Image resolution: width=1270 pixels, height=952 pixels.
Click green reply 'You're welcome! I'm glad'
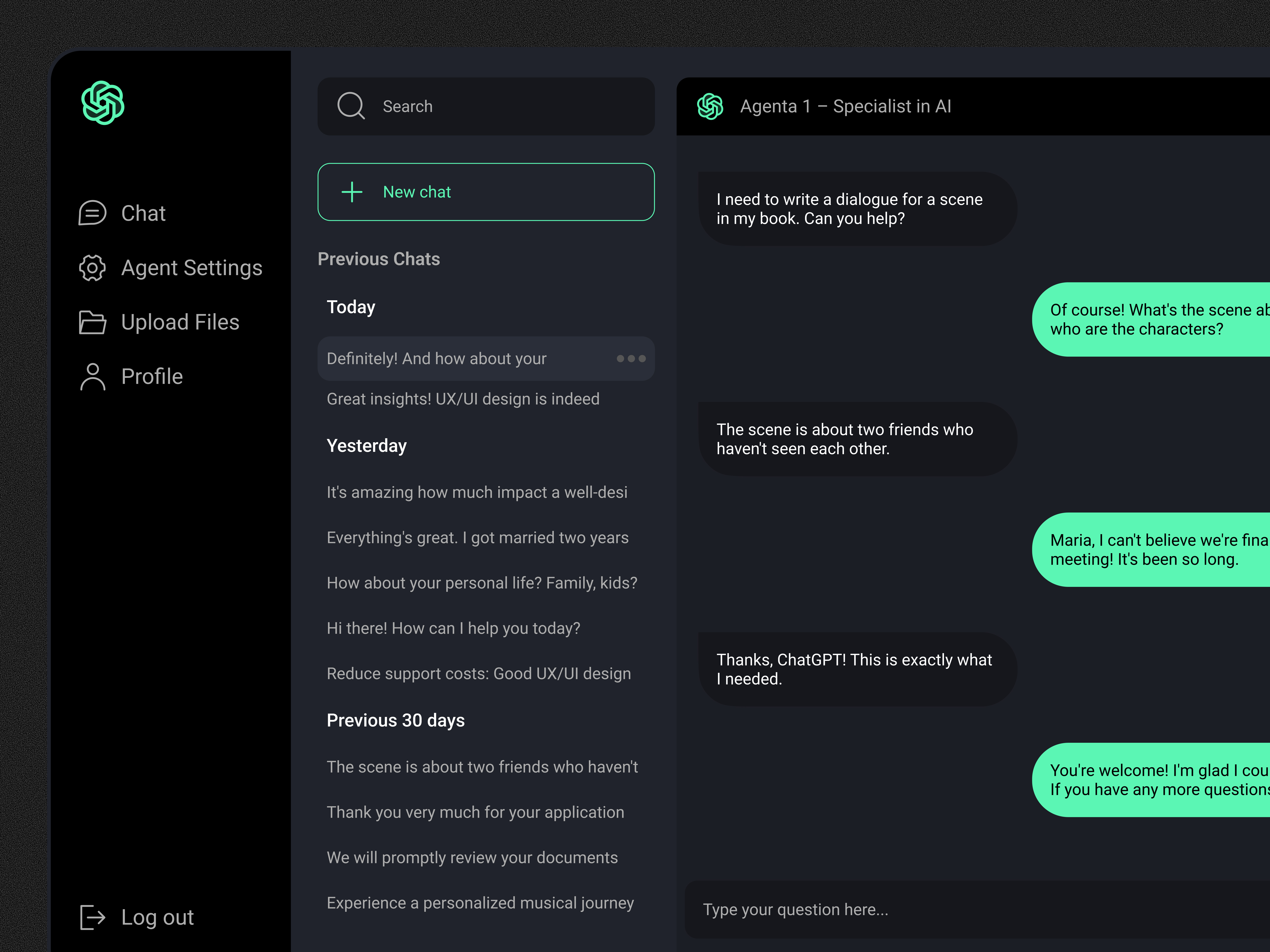pyautogui.click(x=1151, y=780)
